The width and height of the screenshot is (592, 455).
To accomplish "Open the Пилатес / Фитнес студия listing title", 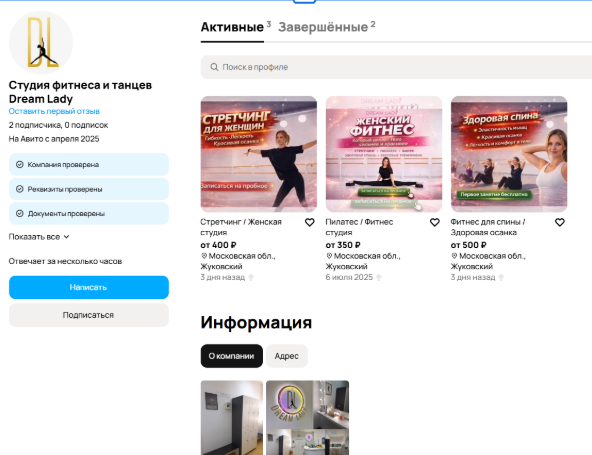I will click(x=359, y=227).
